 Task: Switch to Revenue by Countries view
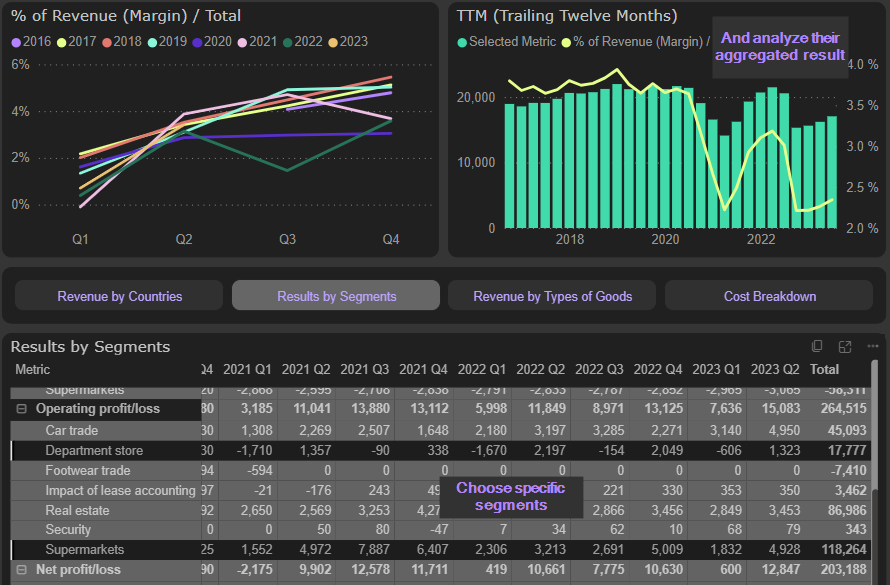(x=119, y=296)
